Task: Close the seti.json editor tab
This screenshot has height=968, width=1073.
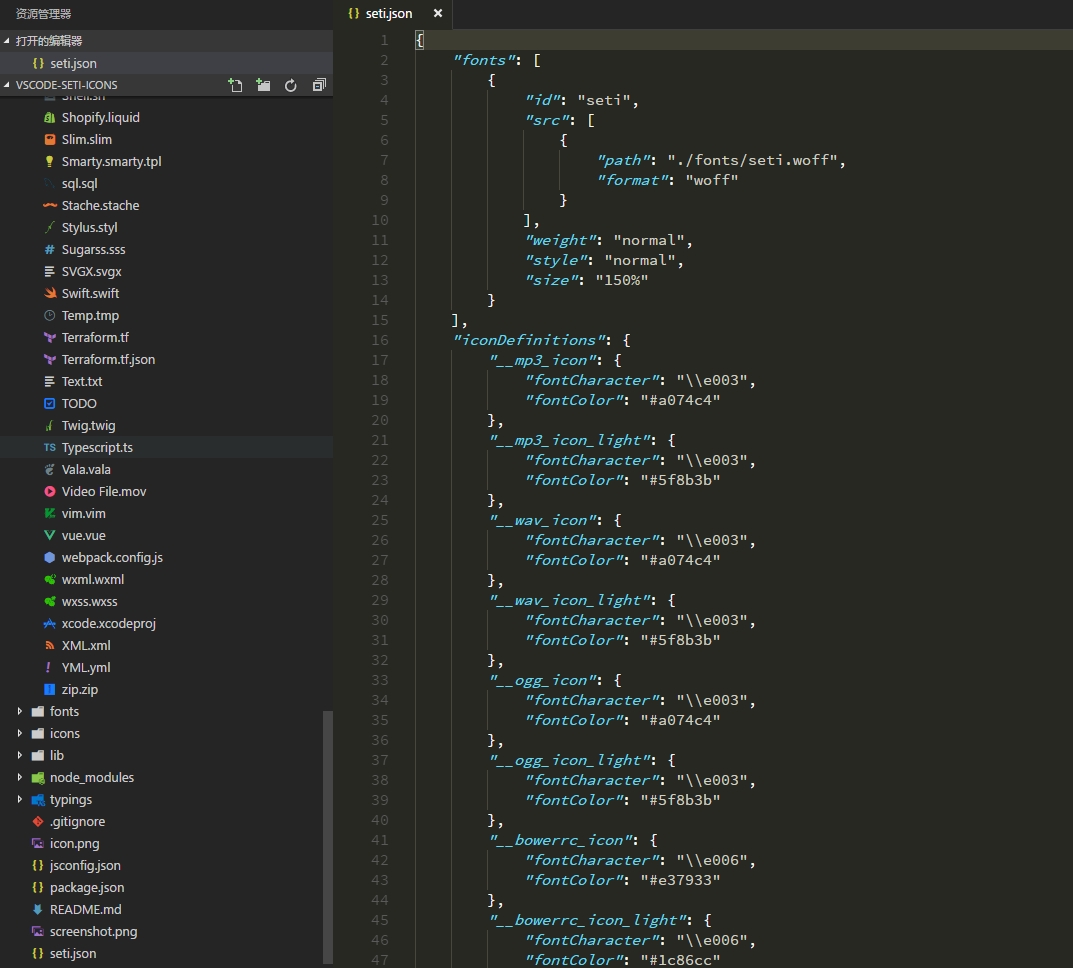Action: (x=437, y=14)
